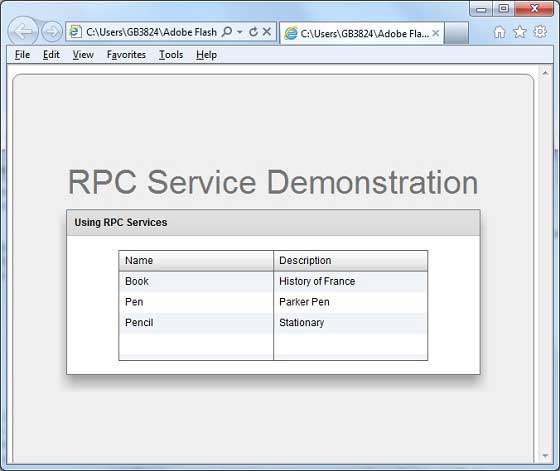The image size is (560, 471).
Task: Go forward with the Forward arrow button
Action: 52,32
